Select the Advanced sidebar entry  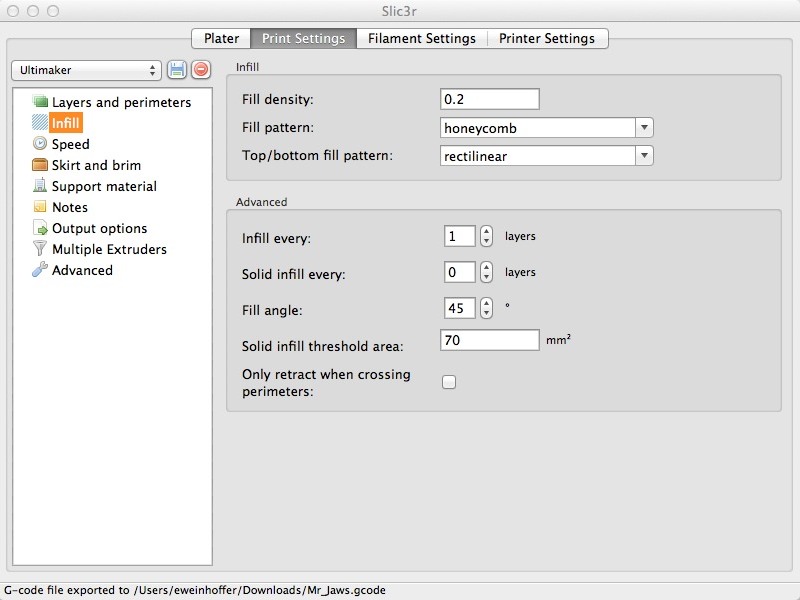click(x=82, y=270)
